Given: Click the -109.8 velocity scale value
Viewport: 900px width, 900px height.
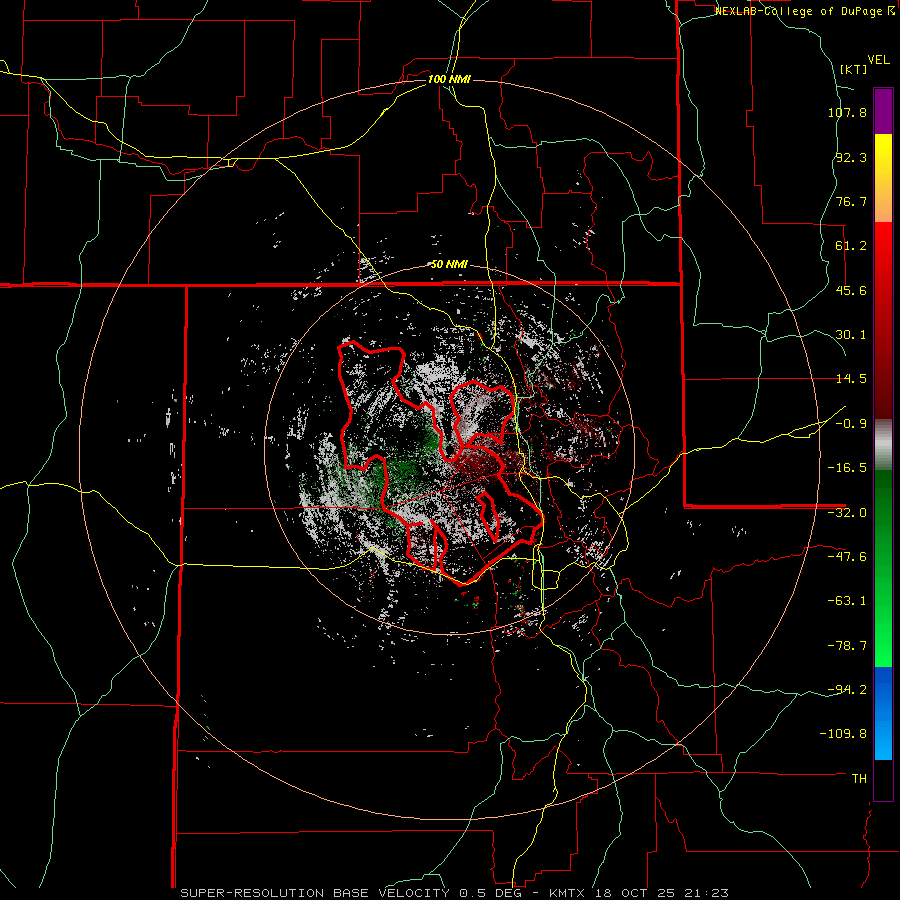Looking at the screenshot, I should pos(844,734).
